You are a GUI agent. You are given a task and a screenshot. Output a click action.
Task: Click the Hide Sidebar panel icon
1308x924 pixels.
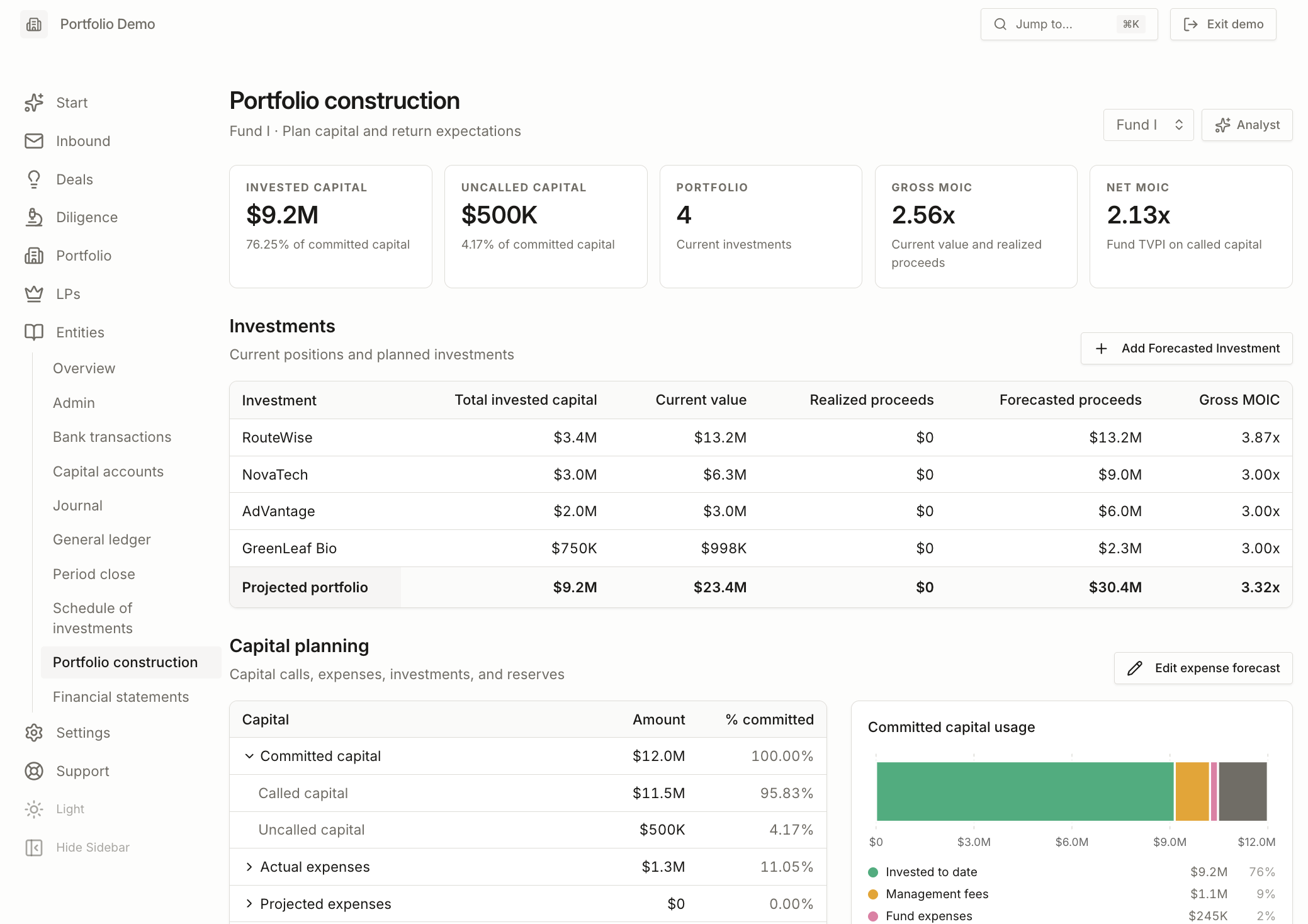(x=34, y=848)
